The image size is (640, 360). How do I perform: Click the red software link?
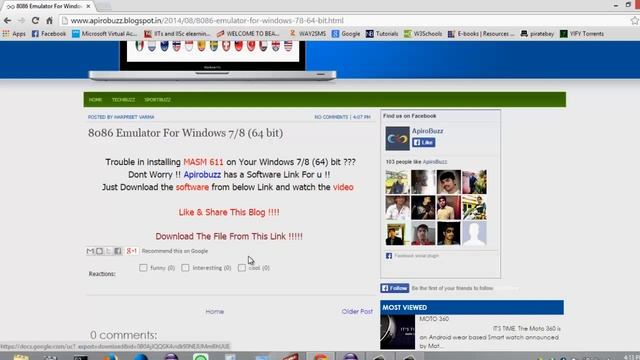click(x=192, y=187)
